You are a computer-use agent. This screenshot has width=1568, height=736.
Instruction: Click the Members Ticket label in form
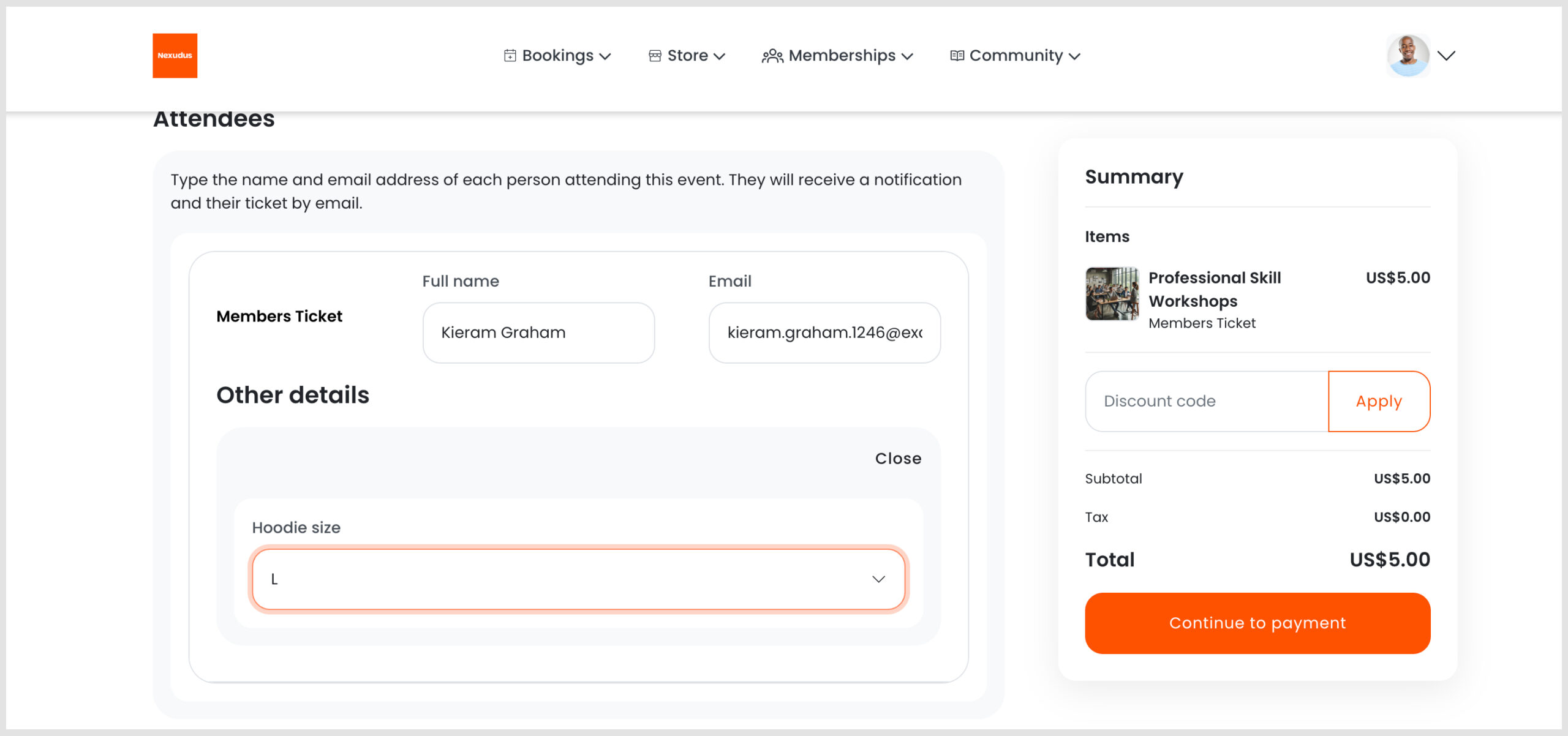click(279, 316)
